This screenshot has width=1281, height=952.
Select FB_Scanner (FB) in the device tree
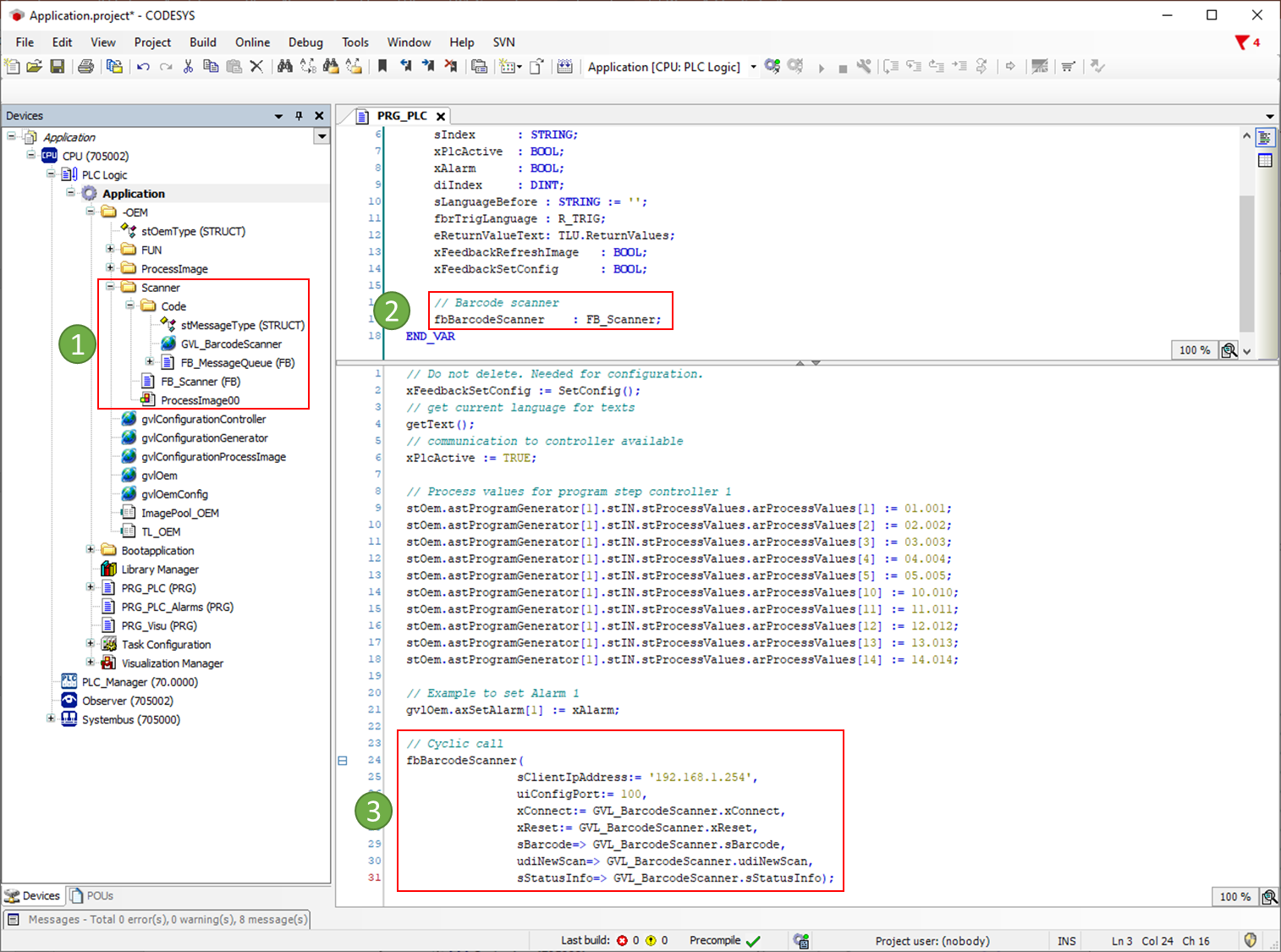pyautogui.click(x=200, y=382)
